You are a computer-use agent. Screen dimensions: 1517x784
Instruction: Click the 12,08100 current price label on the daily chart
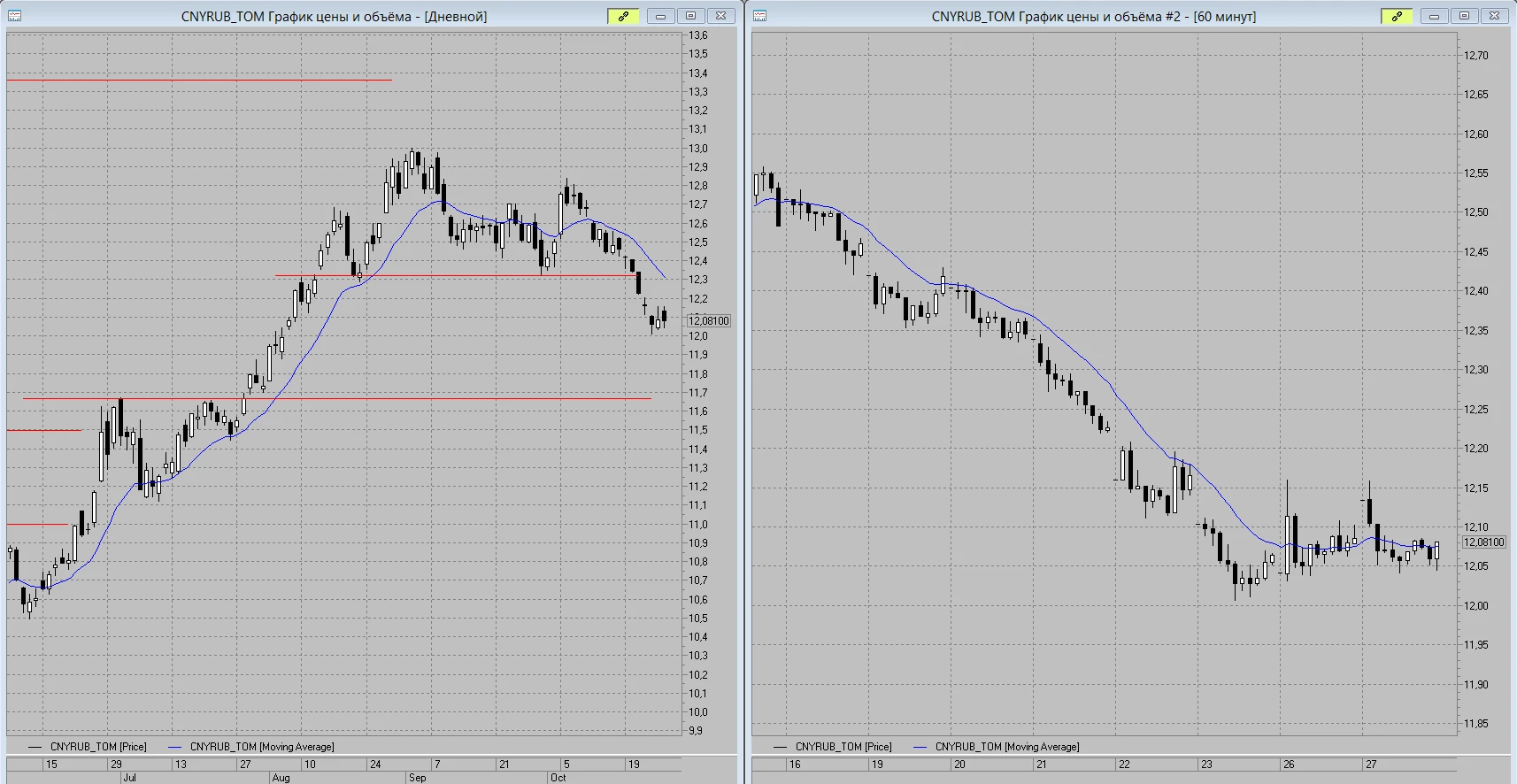[709, 320]
